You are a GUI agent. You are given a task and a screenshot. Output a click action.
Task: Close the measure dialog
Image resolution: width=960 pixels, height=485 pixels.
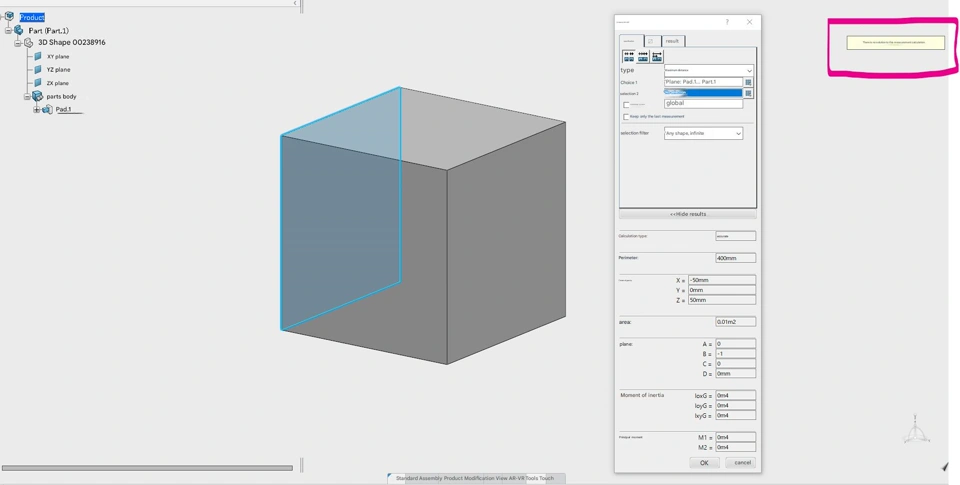point(749,22)
